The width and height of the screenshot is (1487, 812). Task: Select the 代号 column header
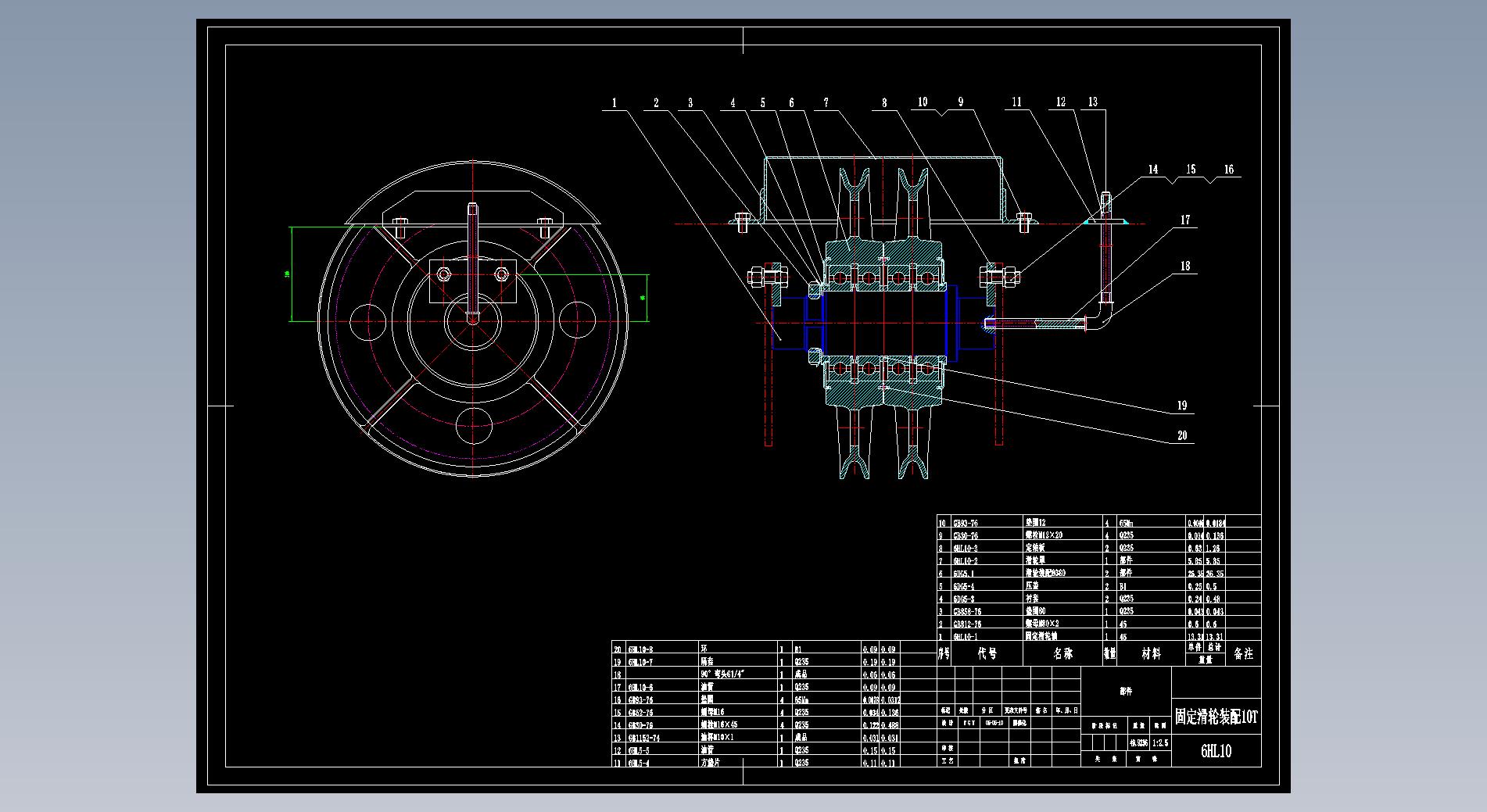987,653
